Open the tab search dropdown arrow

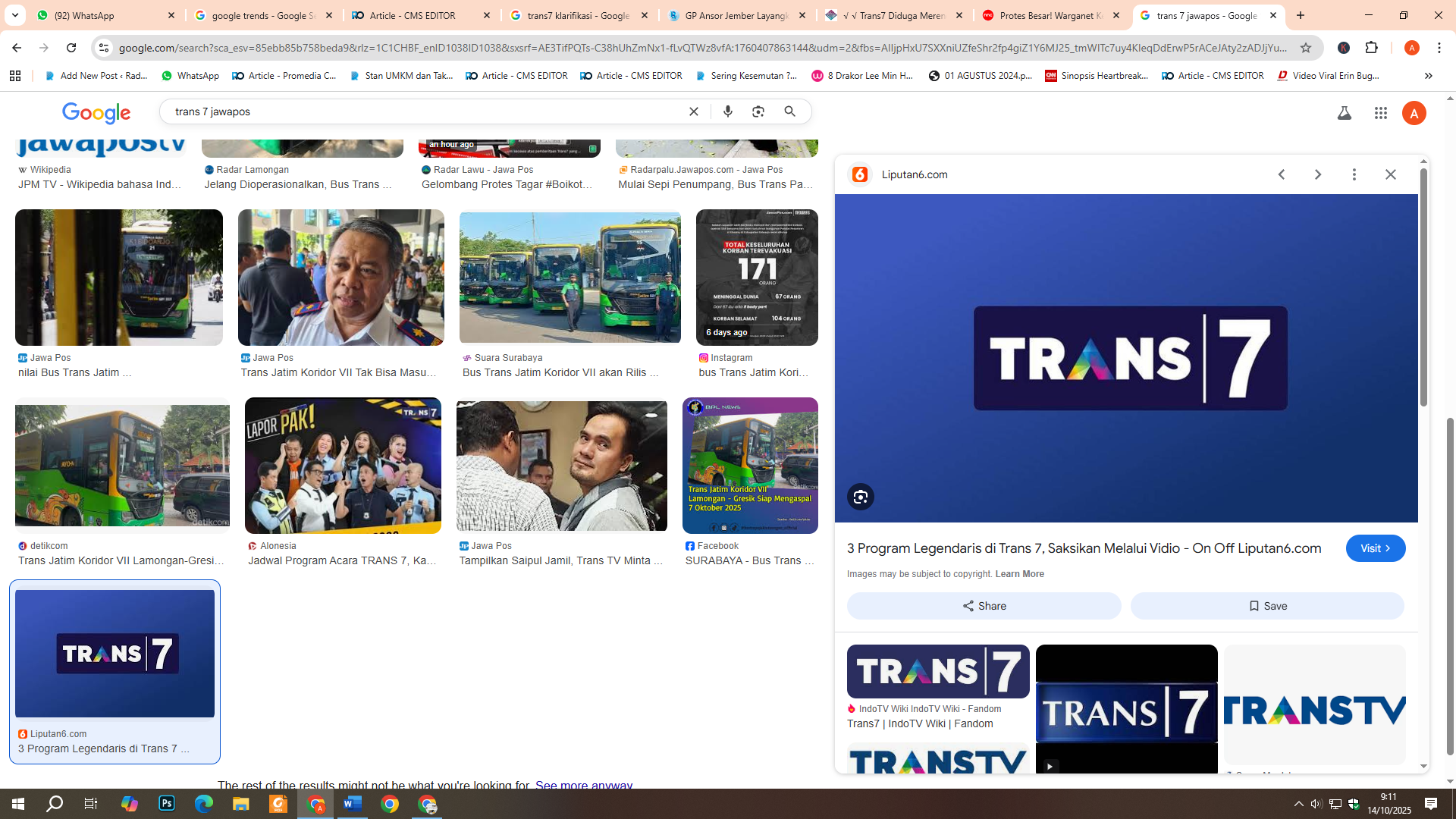click(14, 15)
